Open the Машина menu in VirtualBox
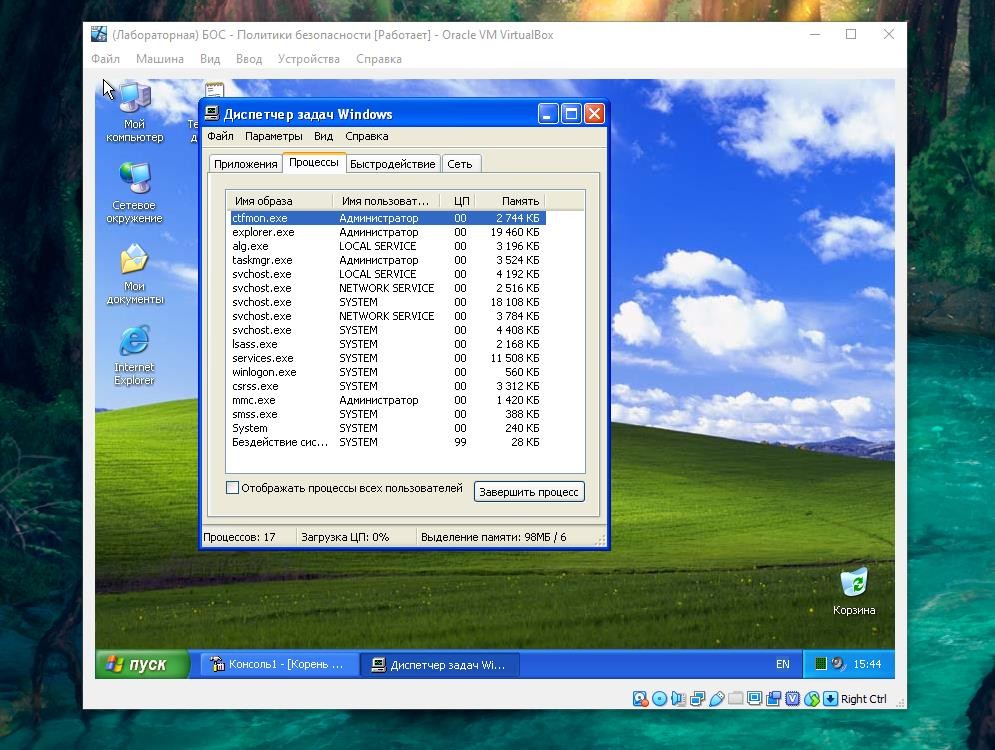 tap(160, 59)
